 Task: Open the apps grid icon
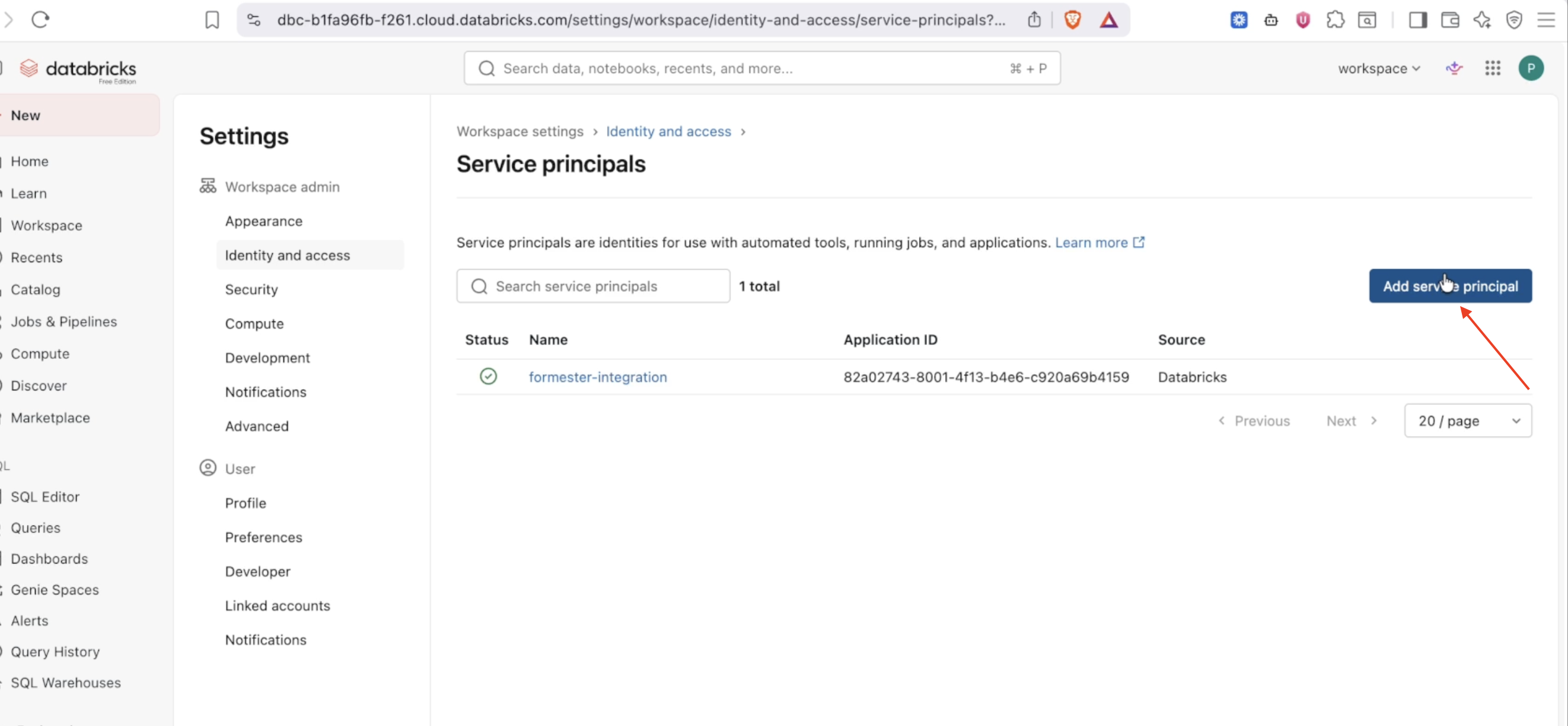[1493, 68]
